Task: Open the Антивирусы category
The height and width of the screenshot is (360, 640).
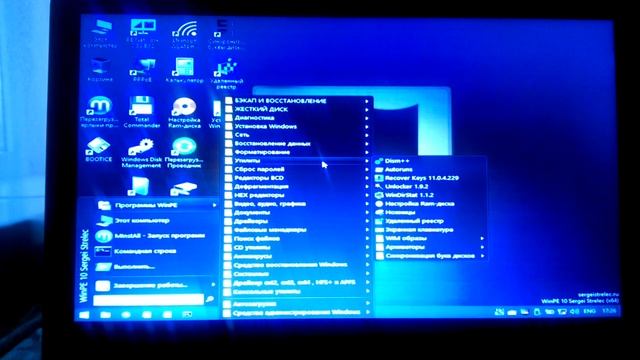Action: click(x=298, y=256)
